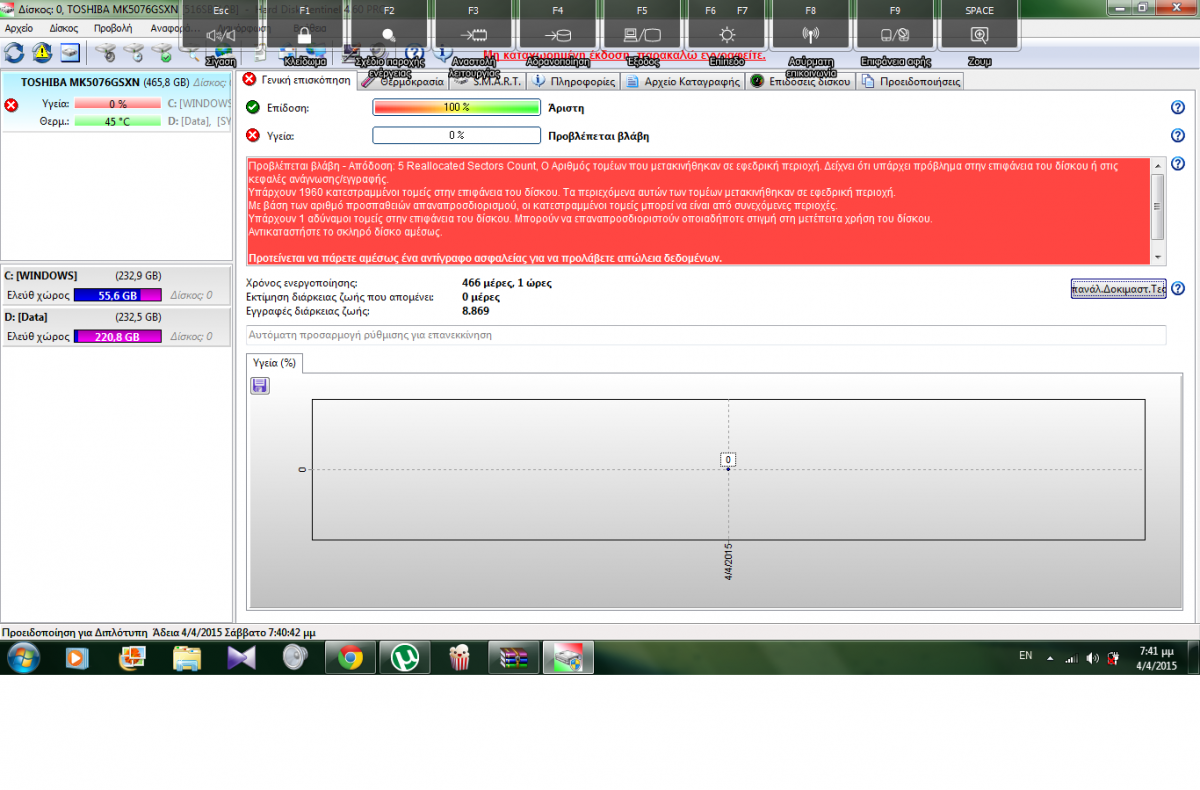This screenshot has width=1200, height=790.
Task: Click the automatic adjustment text field
Action: click(706, 335)
